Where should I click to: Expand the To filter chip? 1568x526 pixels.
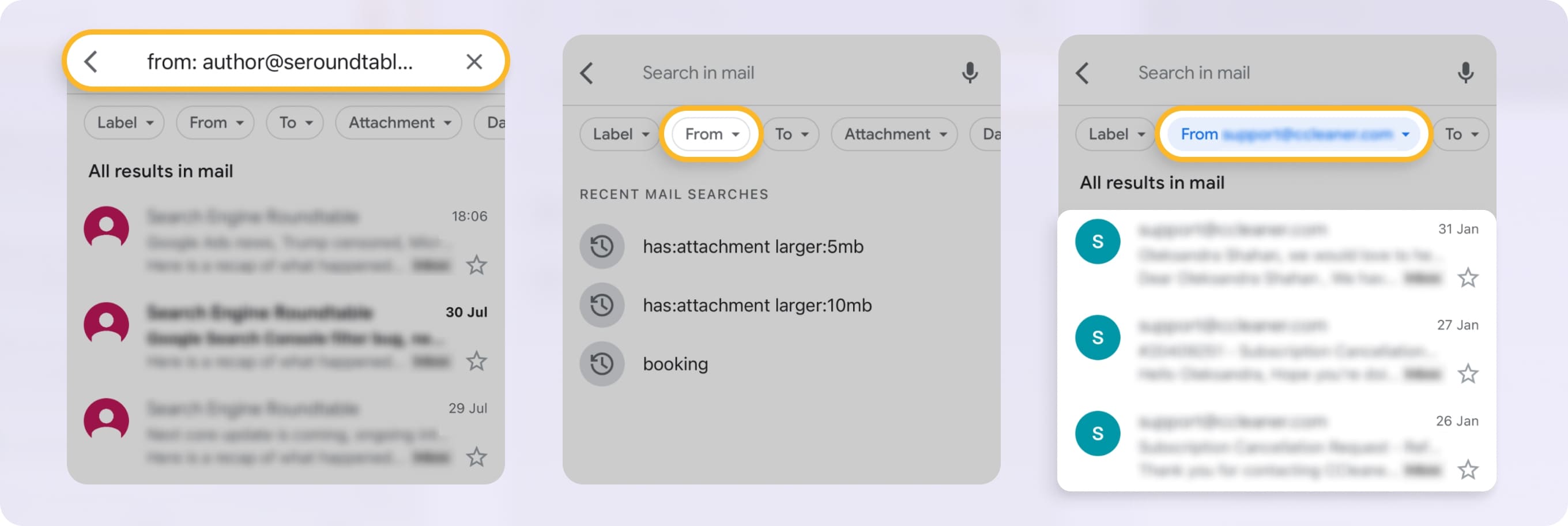click(x=791, y=134)
